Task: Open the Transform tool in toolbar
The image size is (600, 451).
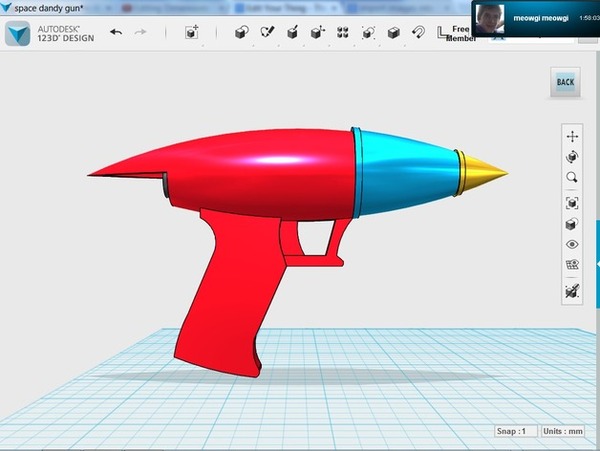Action: click(x=192, y=32)
